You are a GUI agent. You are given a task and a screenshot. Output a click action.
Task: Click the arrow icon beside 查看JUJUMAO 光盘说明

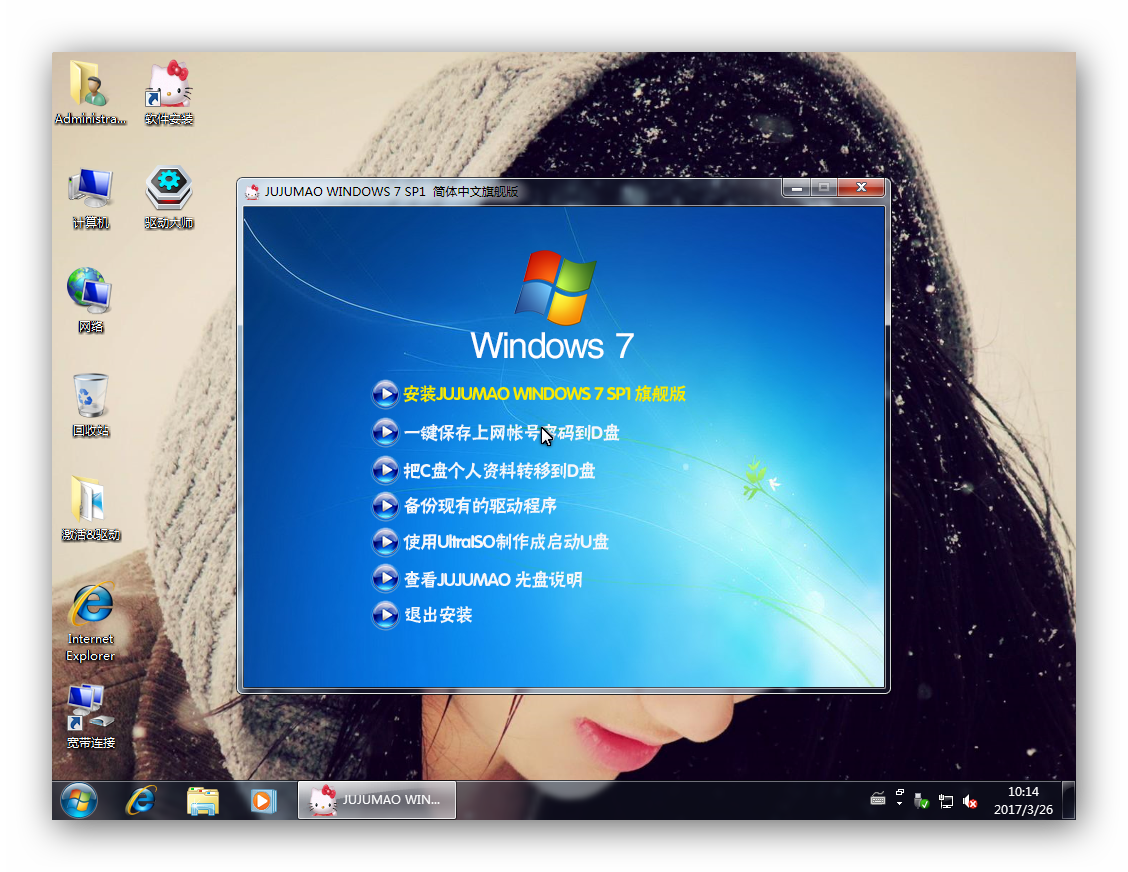(385, 578)
